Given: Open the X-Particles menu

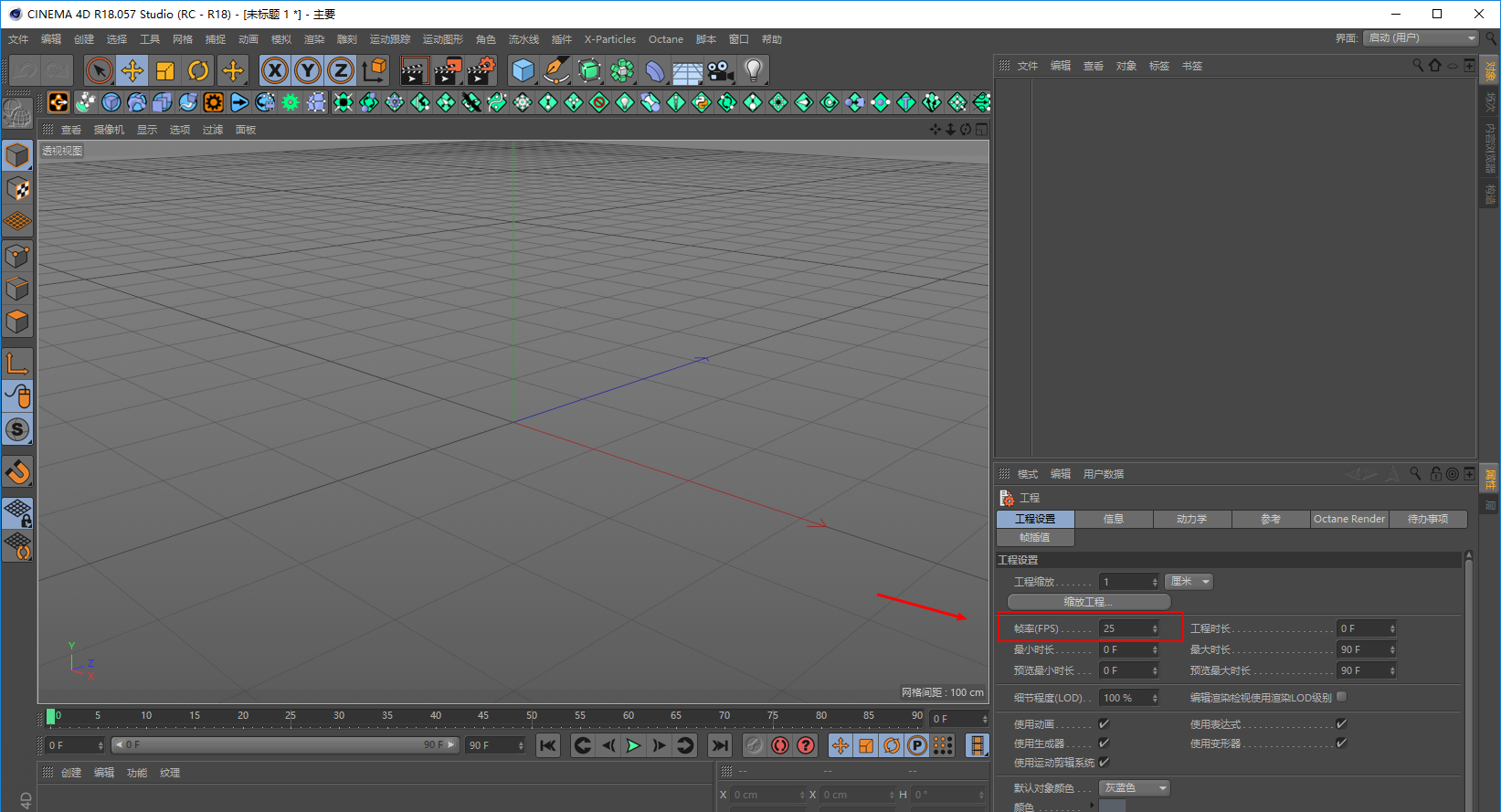Looking at the screenshot, I should [610, 39].
